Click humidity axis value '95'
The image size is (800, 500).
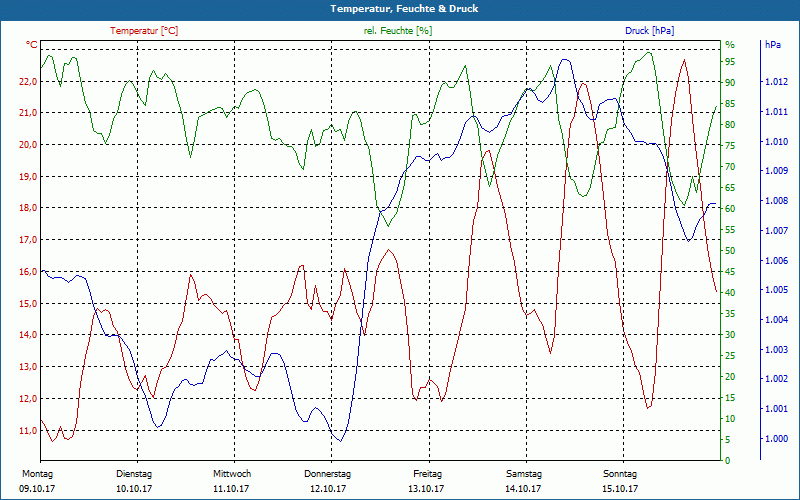730,62
